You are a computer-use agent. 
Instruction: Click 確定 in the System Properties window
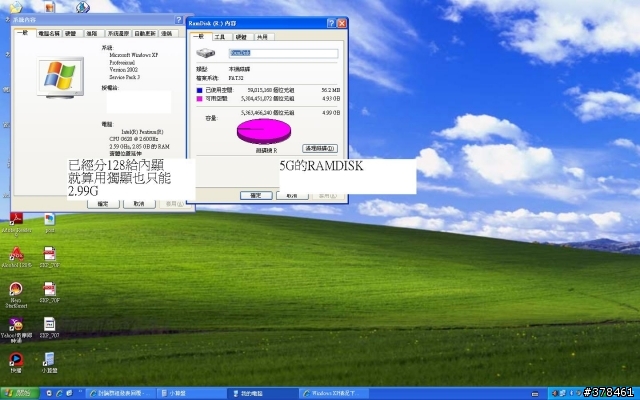[103, 204]
